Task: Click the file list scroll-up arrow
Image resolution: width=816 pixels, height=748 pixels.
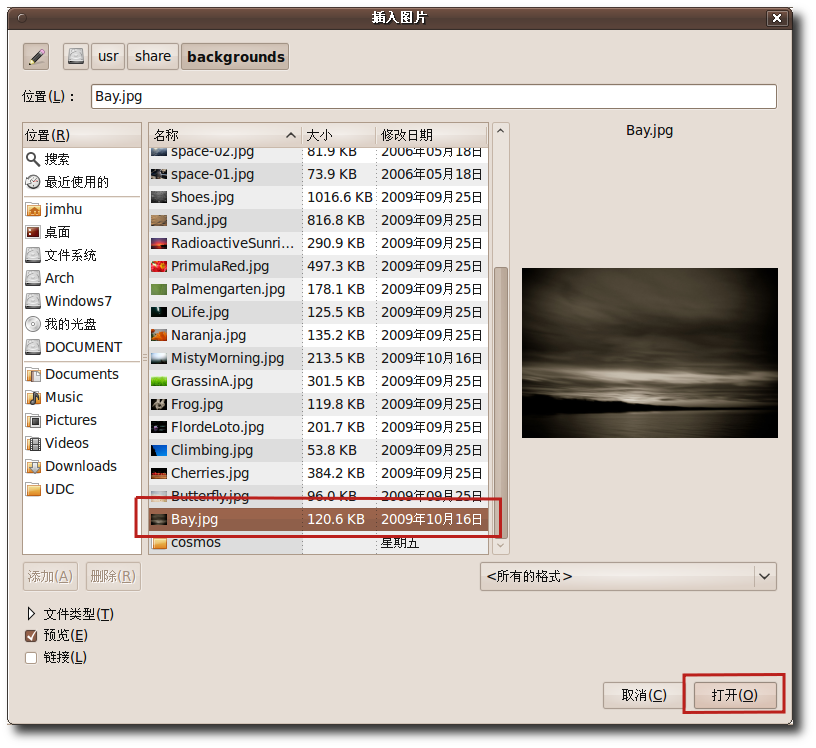Action: tap(500, 131)
